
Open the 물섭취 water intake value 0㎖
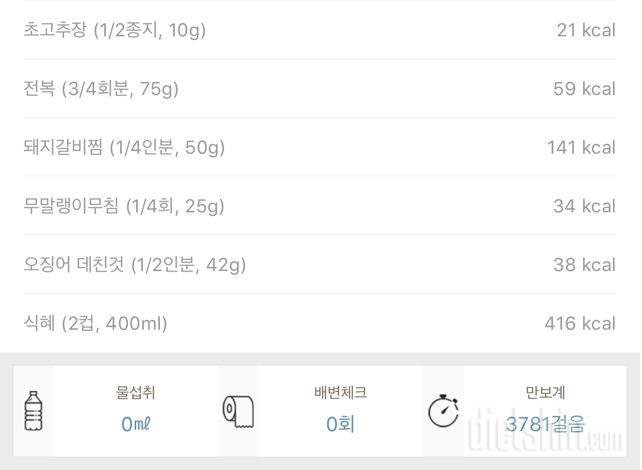pos(135,425)
